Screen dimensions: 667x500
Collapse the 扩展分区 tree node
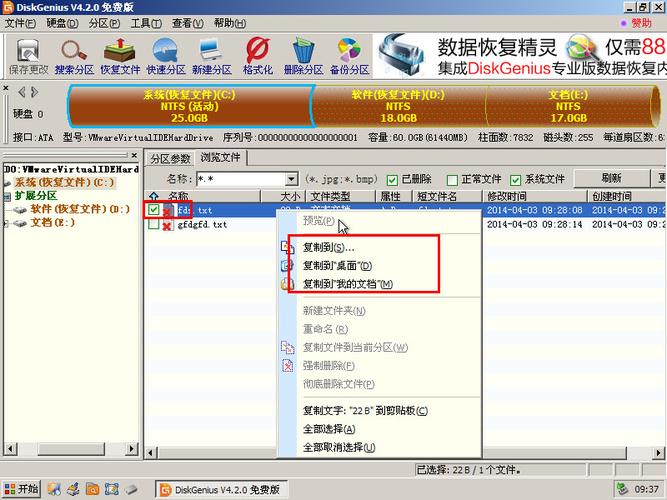[6, 196]
